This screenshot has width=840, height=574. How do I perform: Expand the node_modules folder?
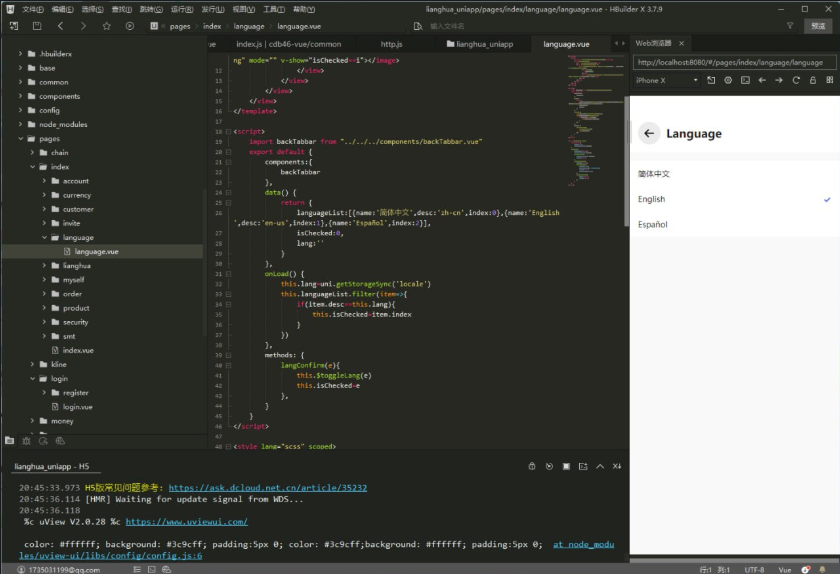coord(20,124)
